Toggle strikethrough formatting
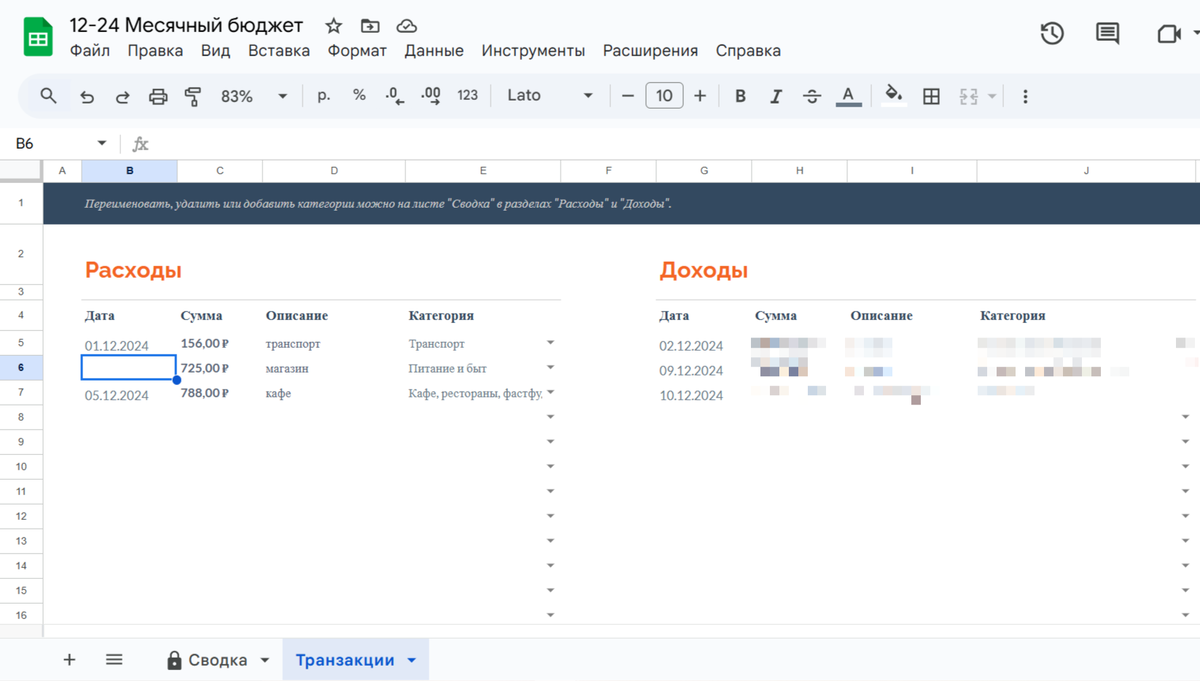The height and width of the screenshot is (681, 1200). click(x=812, y=96)
